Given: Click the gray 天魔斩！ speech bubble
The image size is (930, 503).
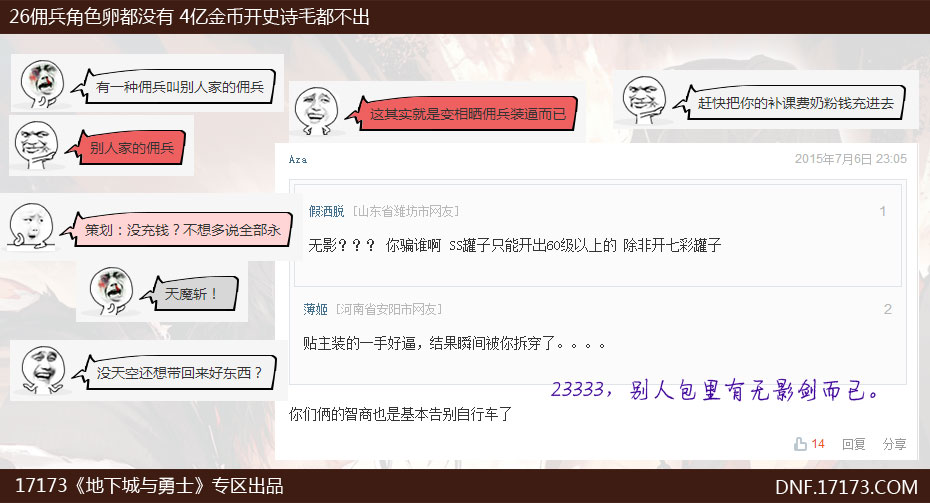Looking at the screenshot, I should point(189,294).
